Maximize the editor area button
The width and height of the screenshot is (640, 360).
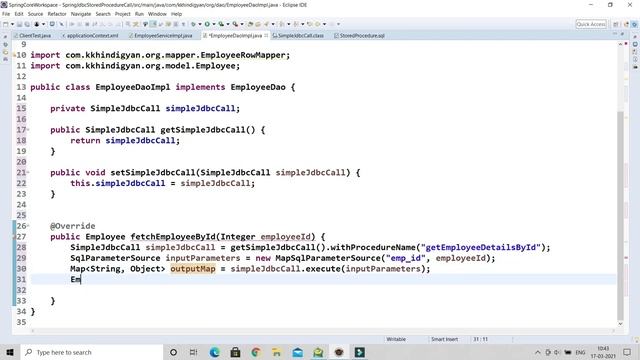pos(622,33)
